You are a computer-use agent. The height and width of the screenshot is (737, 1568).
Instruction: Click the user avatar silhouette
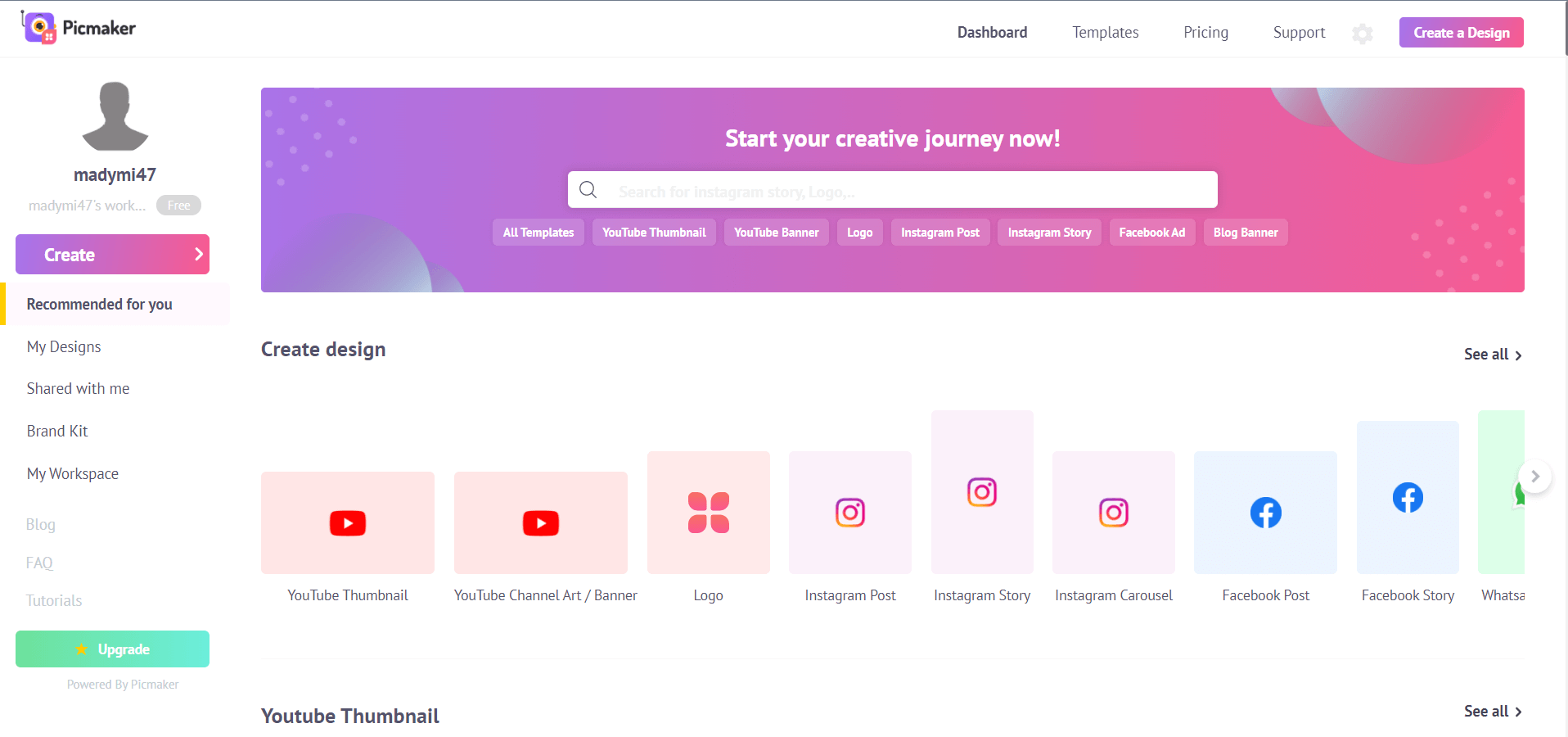115,115
